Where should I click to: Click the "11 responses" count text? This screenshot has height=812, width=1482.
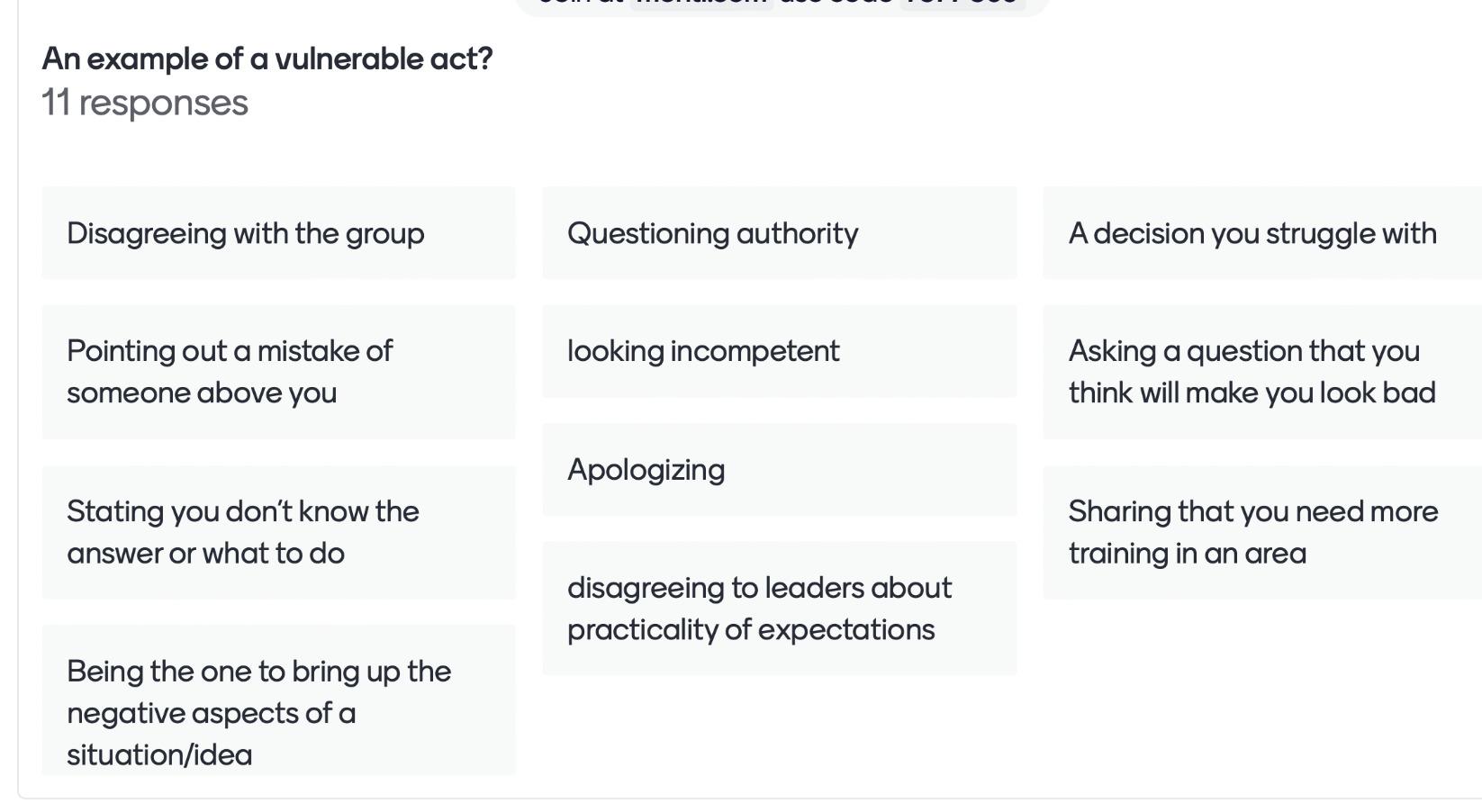[x=145, y=103]
